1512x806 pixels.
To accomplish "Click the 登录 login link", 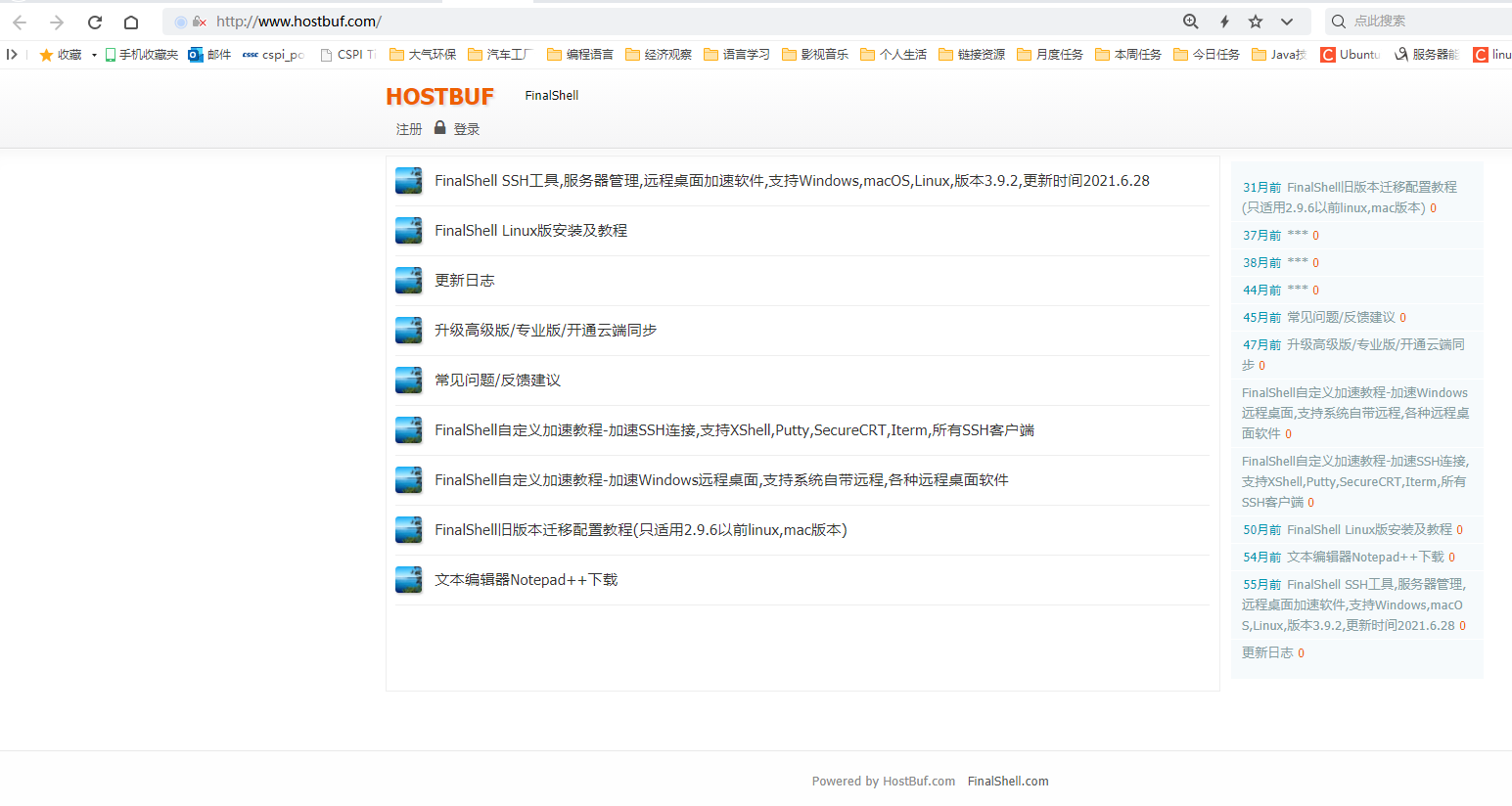I will point(467,128).
